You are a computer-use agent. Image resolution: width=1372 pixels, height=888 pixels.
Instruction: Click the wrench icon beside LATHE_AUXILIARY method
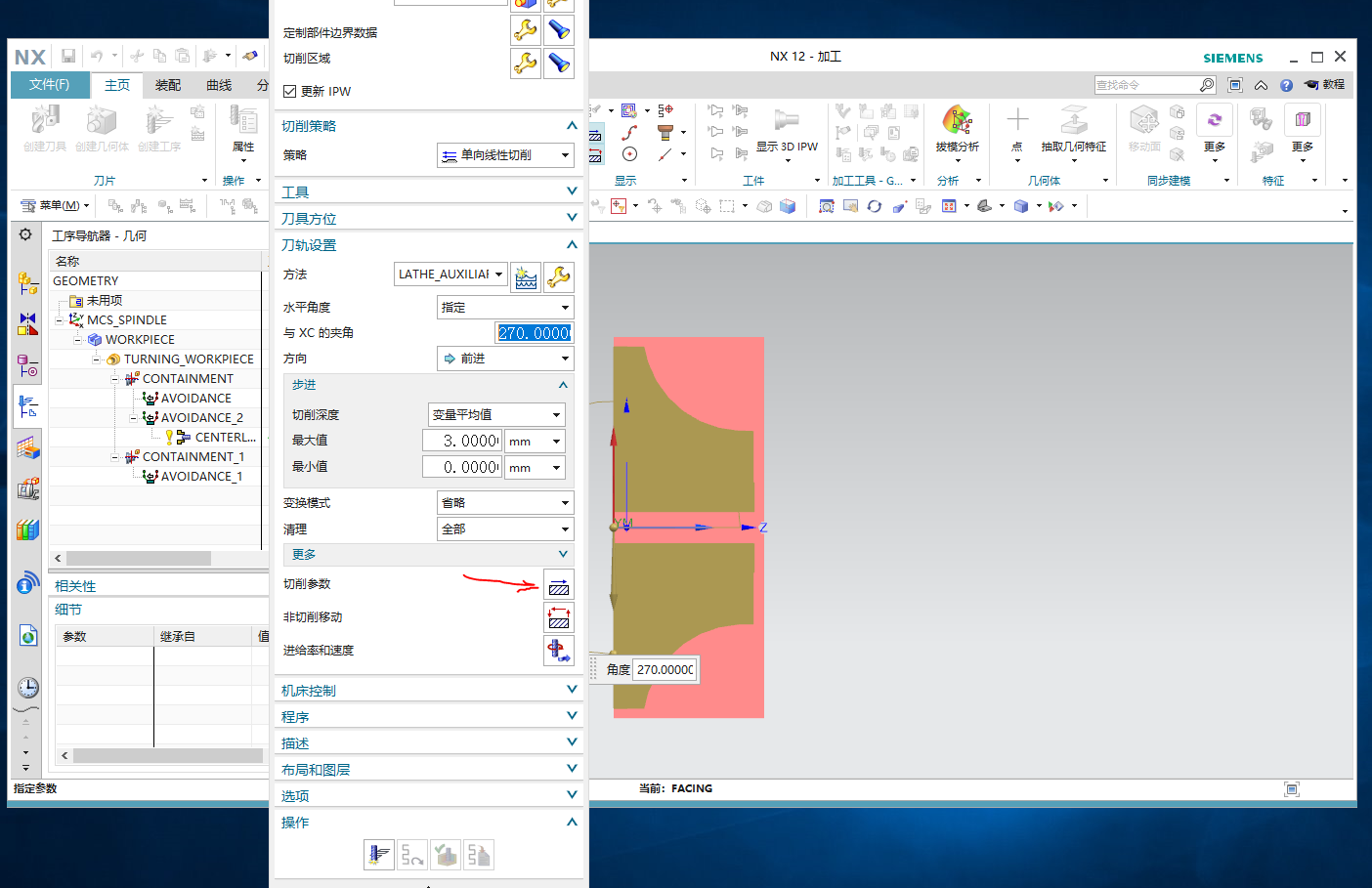558,276
